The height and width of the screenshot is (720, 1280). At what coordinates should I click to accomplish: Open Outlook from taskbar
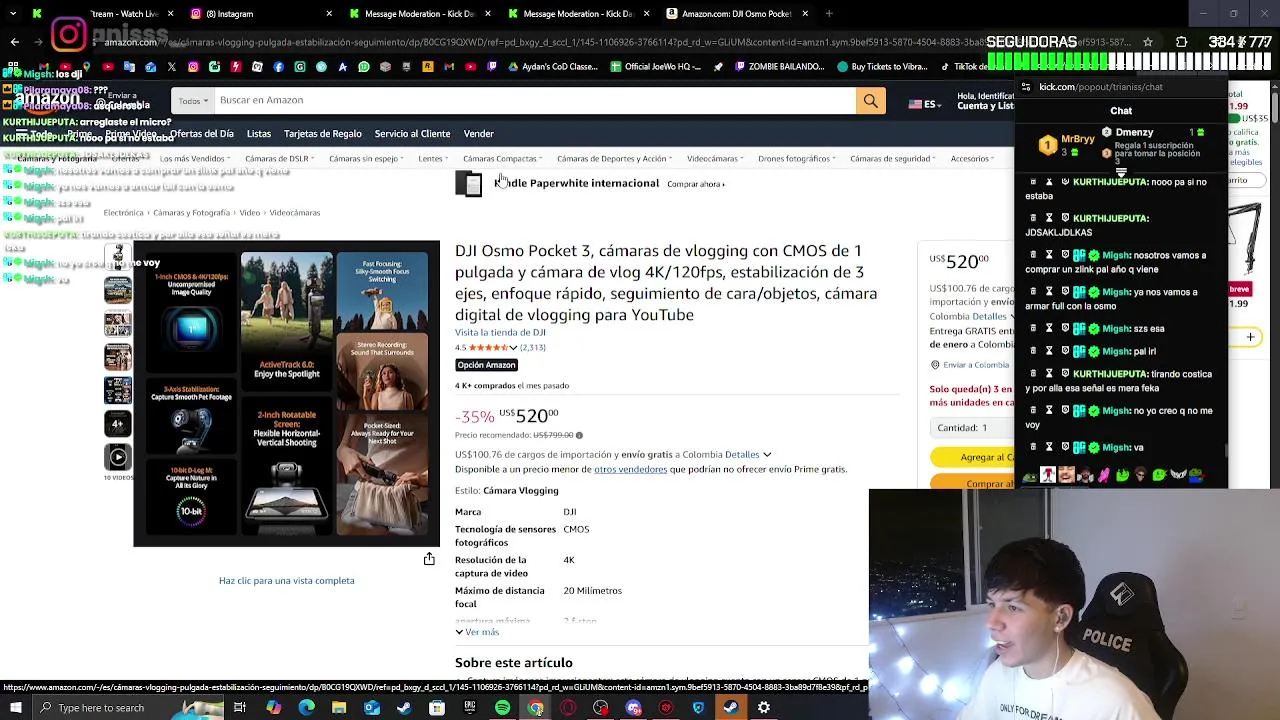click(x=371, y=708)
